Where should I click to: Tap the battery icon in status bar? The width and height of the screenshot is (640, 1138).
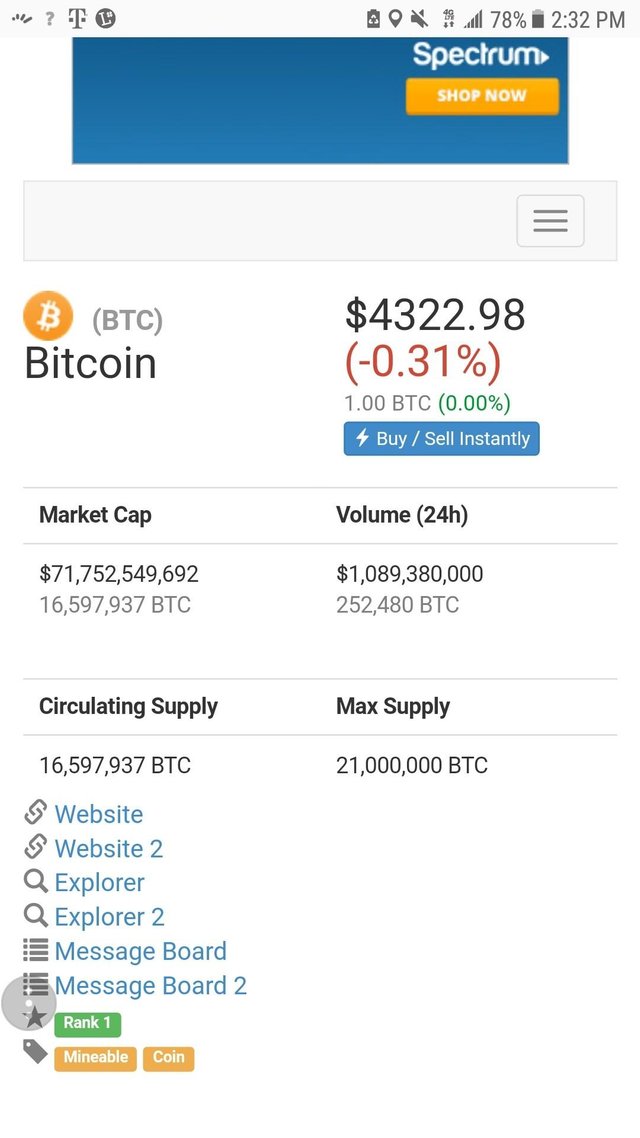[538, 19]
